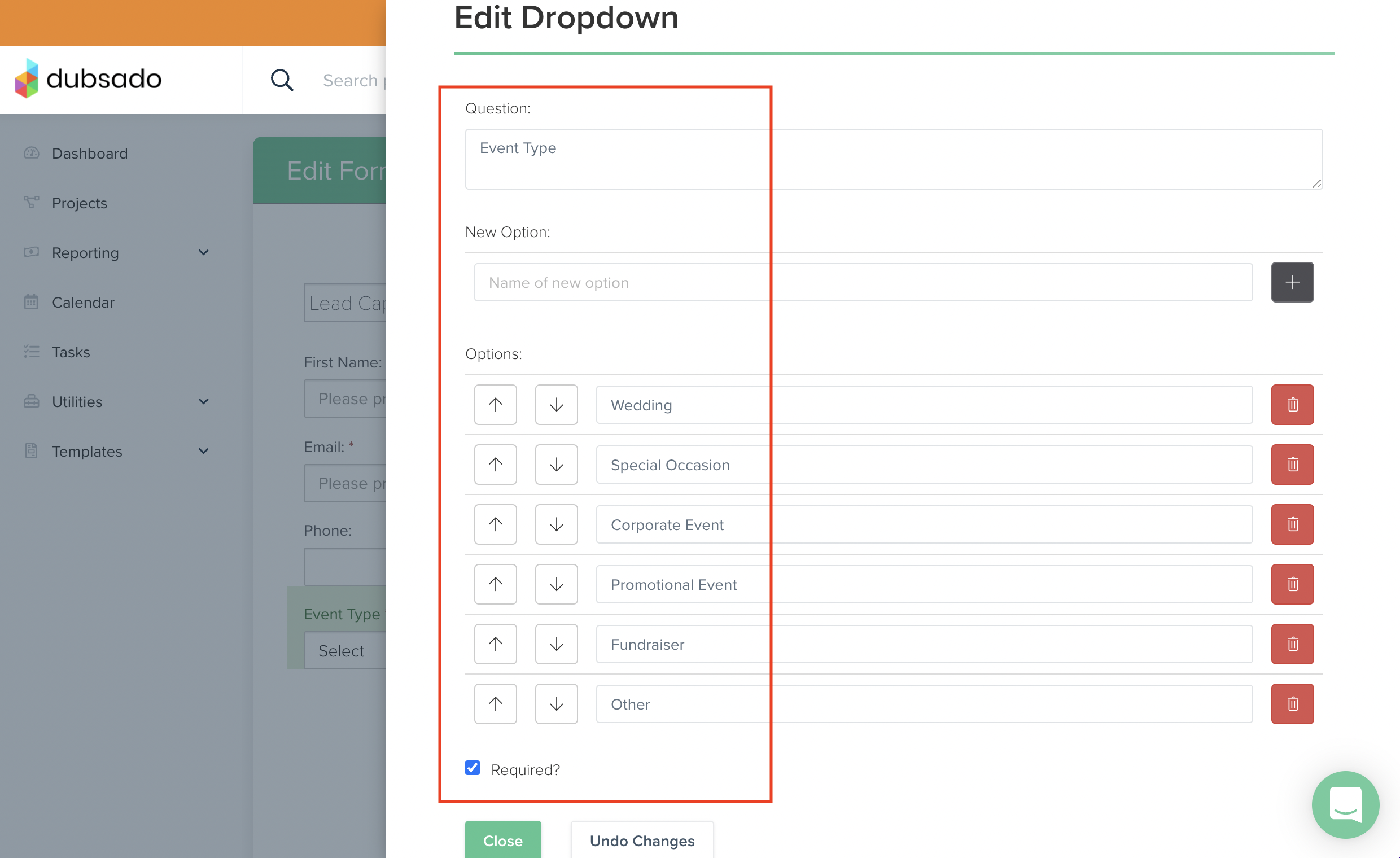Move Special Occasion option up
The height and width of the screenshot is (858, 1400).
(x=495, y=464)
